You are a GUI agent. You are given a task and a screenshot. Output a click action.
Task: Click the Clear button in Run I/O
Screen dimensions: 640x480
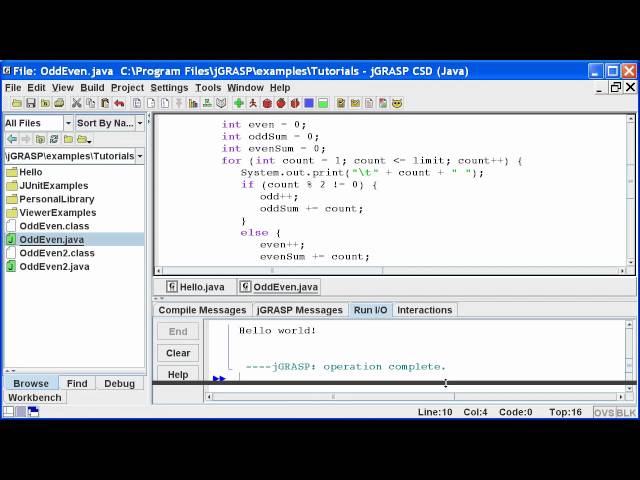(178, 353)
